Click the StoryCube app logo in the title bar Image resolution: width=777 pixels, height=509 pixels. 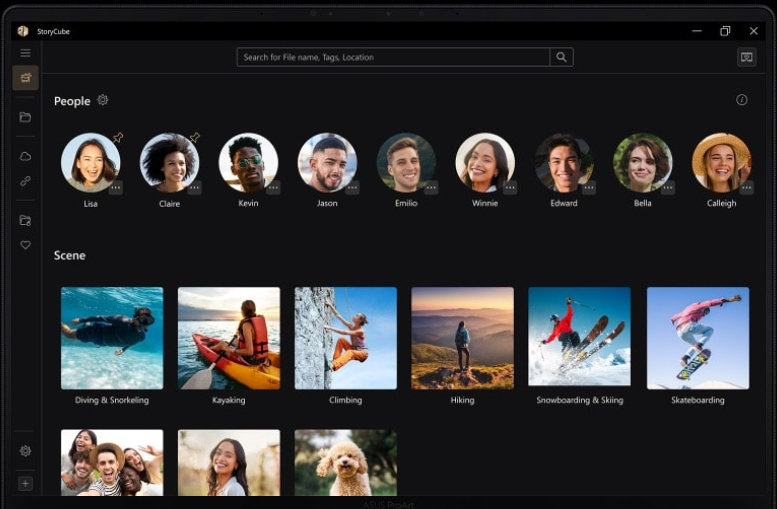(23, 31)
